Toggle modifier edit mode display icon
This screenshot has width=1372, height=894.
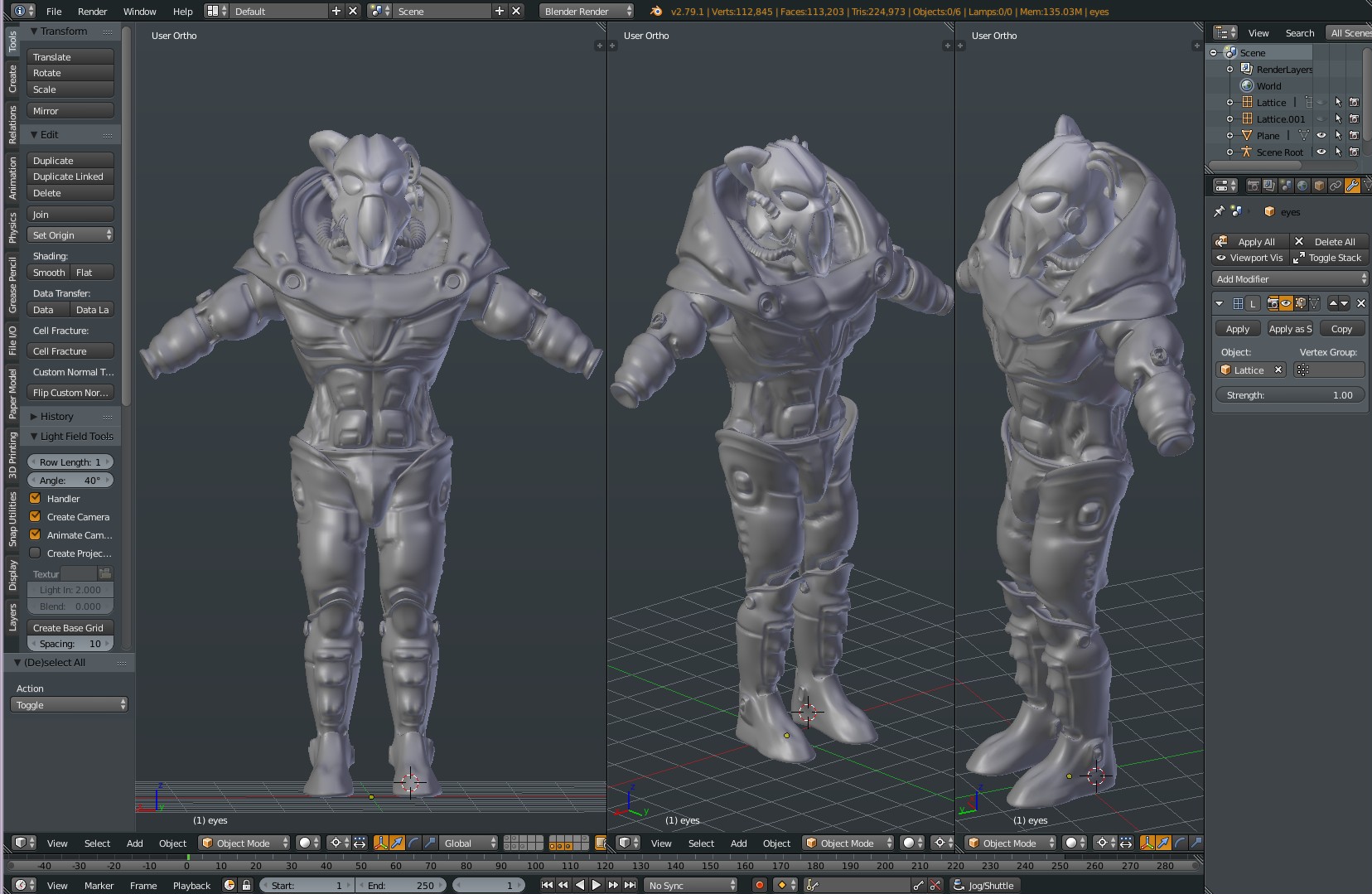pyautogui.click(x=1300, y=303)
